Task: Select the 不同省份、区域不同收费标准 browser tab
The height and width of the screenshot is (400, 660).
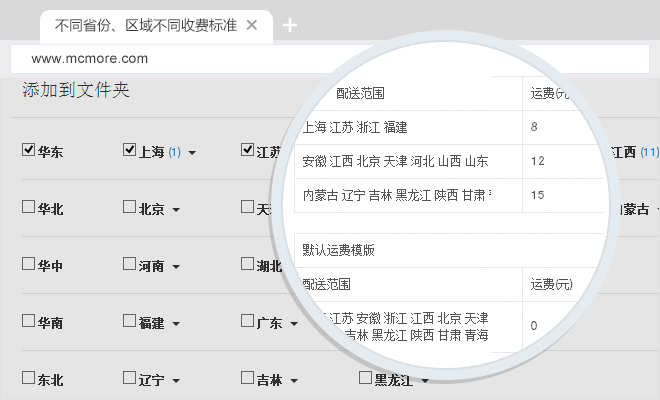Action: [x=145, y=25]
